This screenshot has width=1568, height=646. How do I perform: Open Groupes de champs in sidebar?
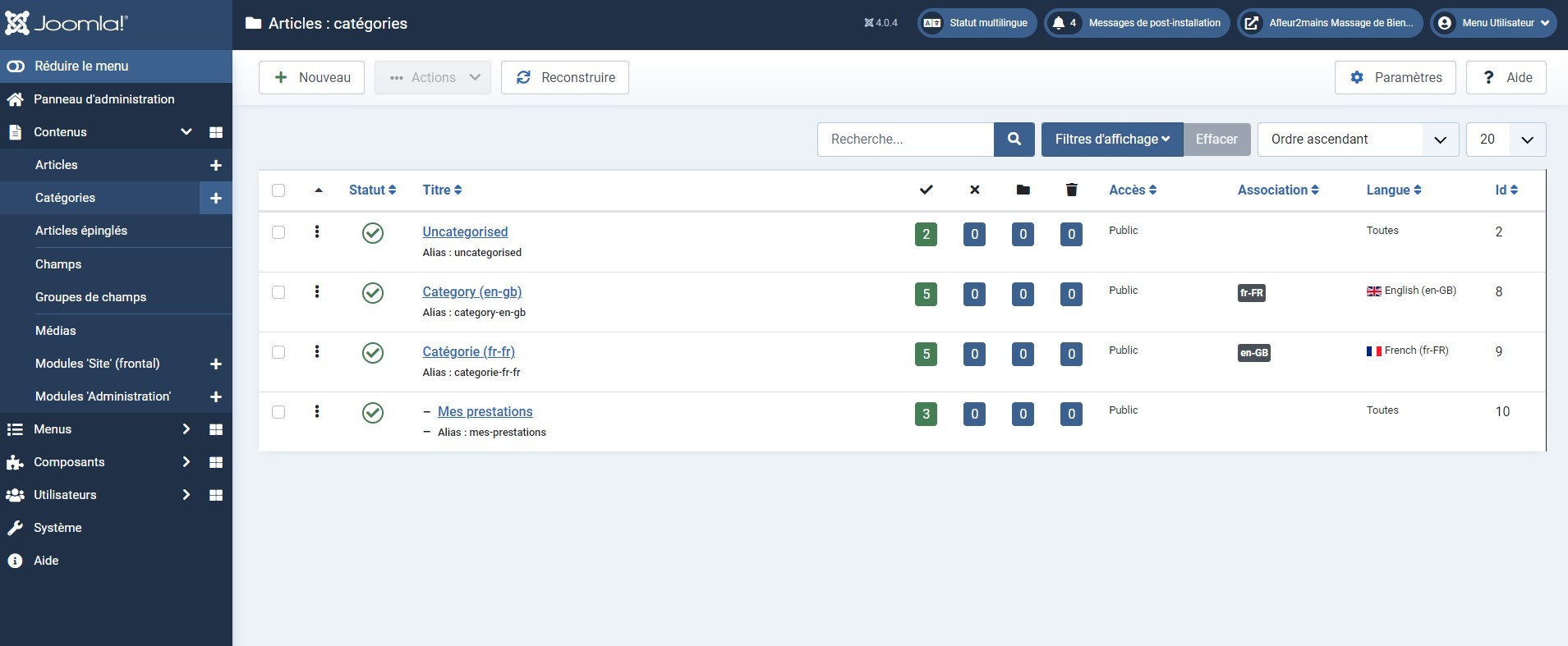point(90,297)
